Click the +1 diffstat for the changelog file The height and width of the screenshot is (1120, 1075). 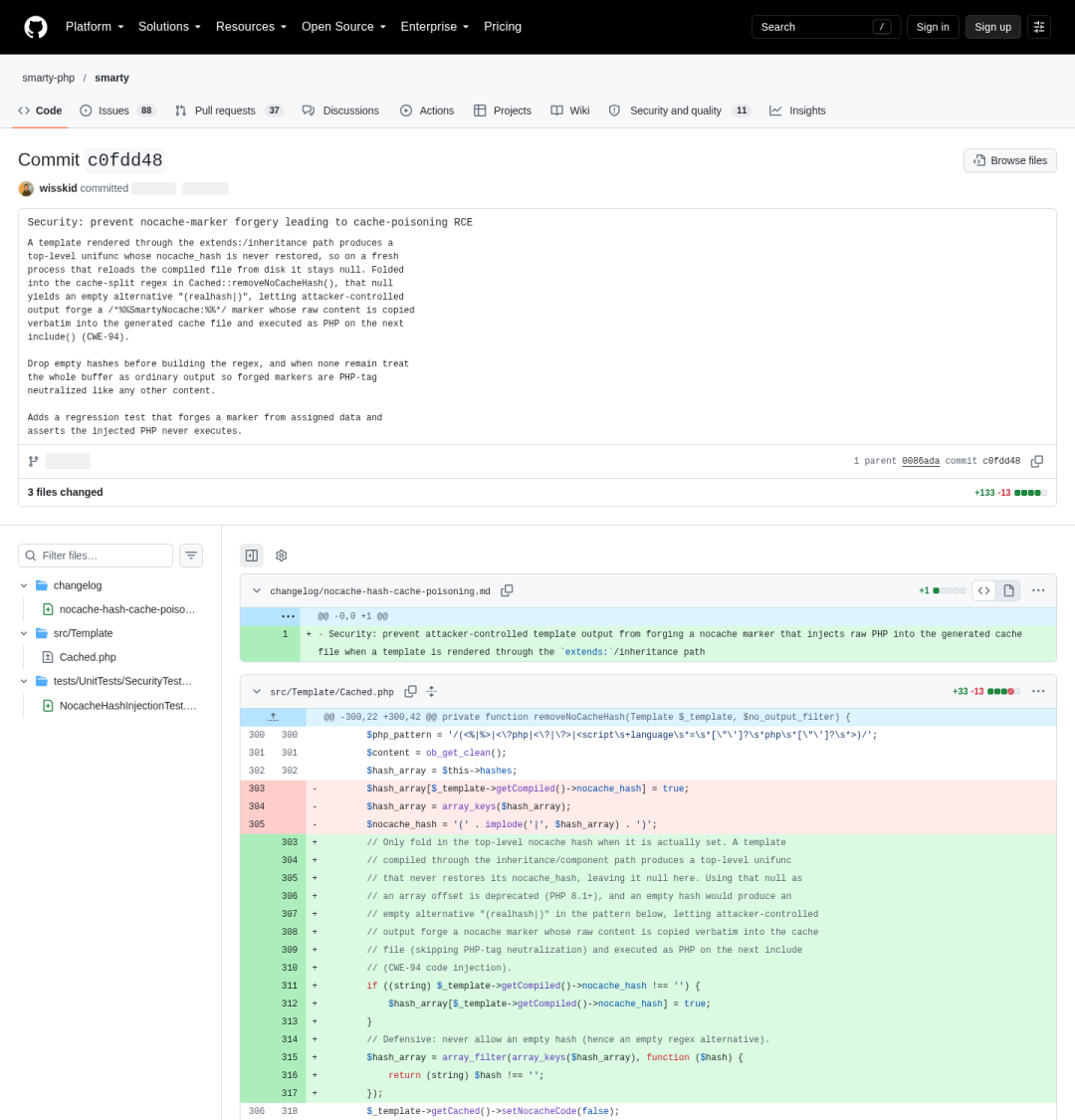[x=943, y=590]
